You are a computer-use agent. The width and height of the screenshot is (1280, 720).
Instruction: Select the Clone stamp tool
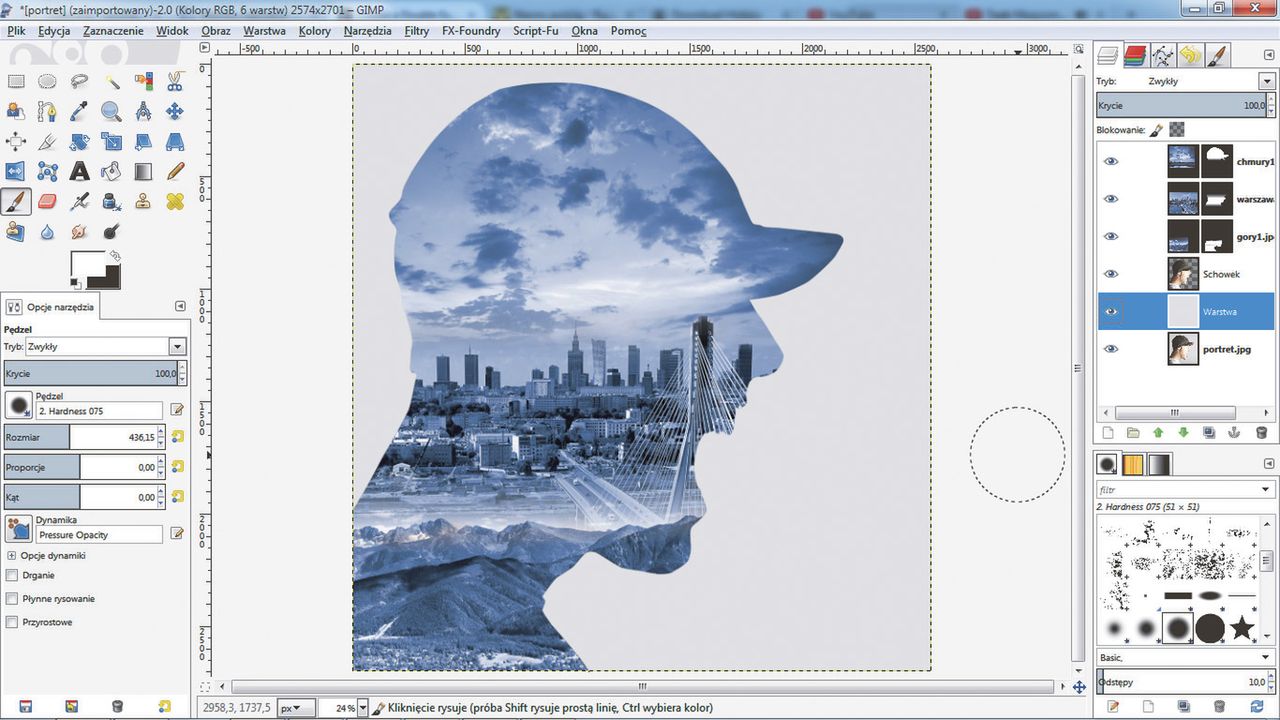(143, 202)
